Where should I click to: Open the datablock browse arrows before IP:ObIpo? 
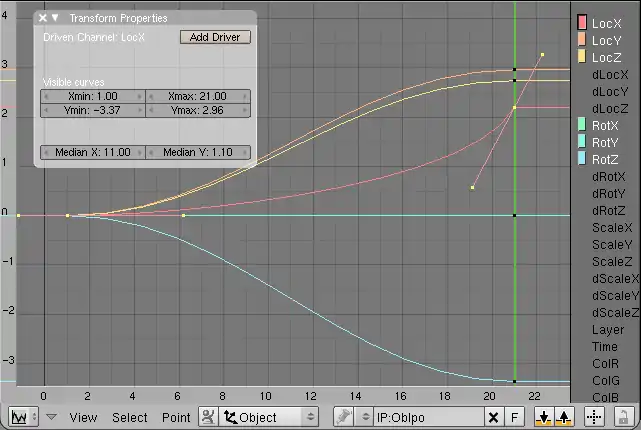365,417
